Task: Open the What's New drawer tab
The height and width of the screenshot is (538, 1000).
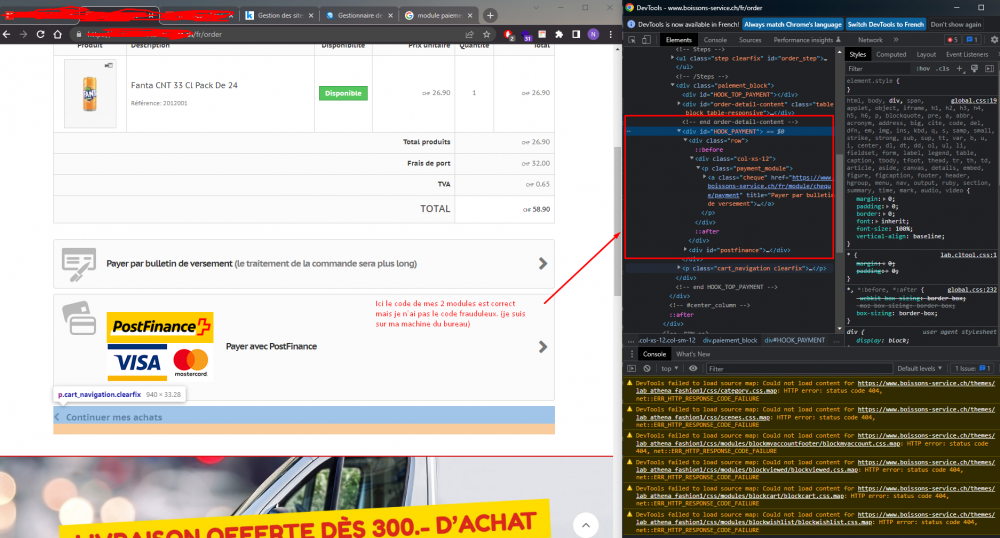Action: (x=693, y=354)
